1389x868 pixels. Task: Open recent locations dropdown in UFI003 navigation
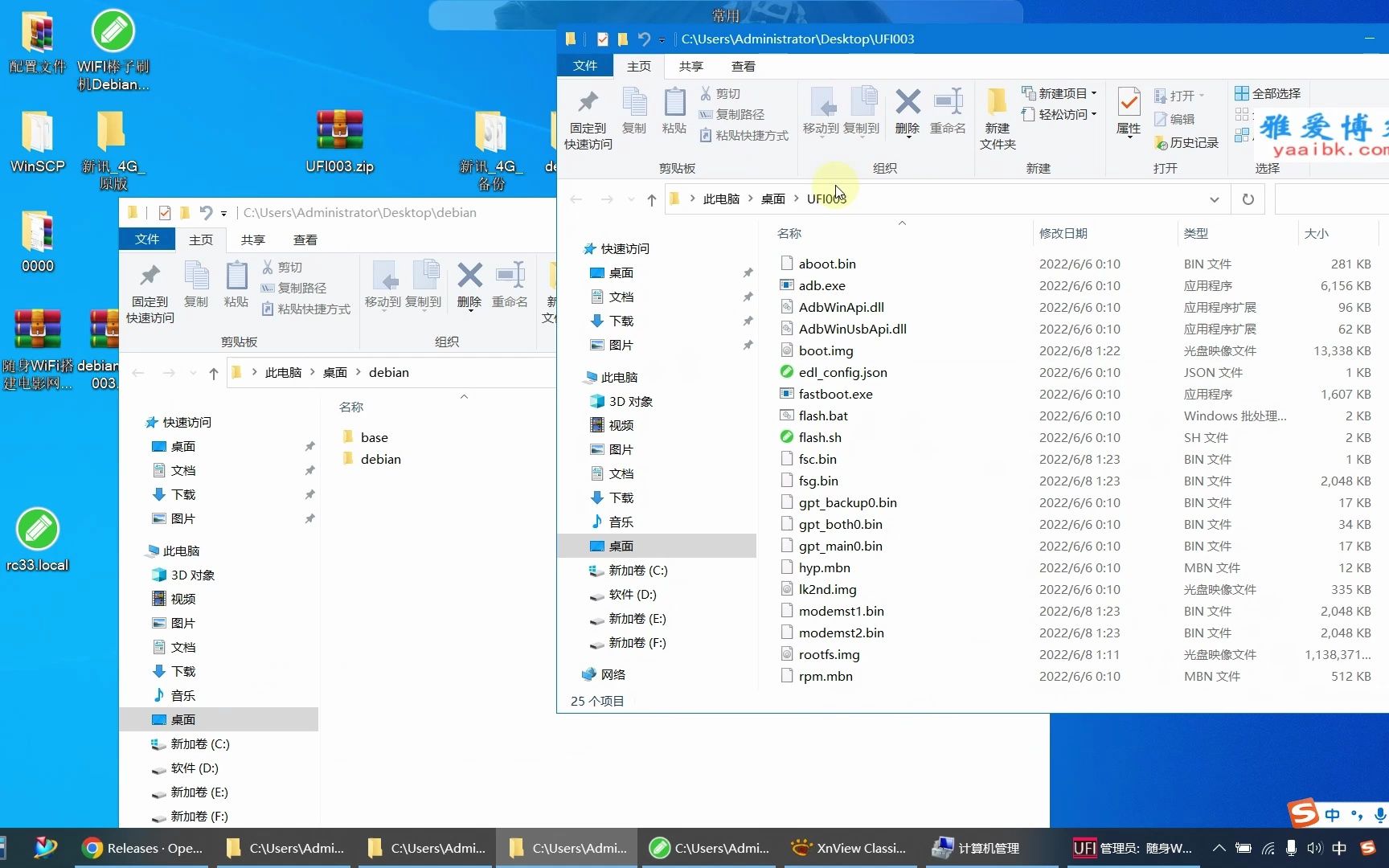[631, 199]
